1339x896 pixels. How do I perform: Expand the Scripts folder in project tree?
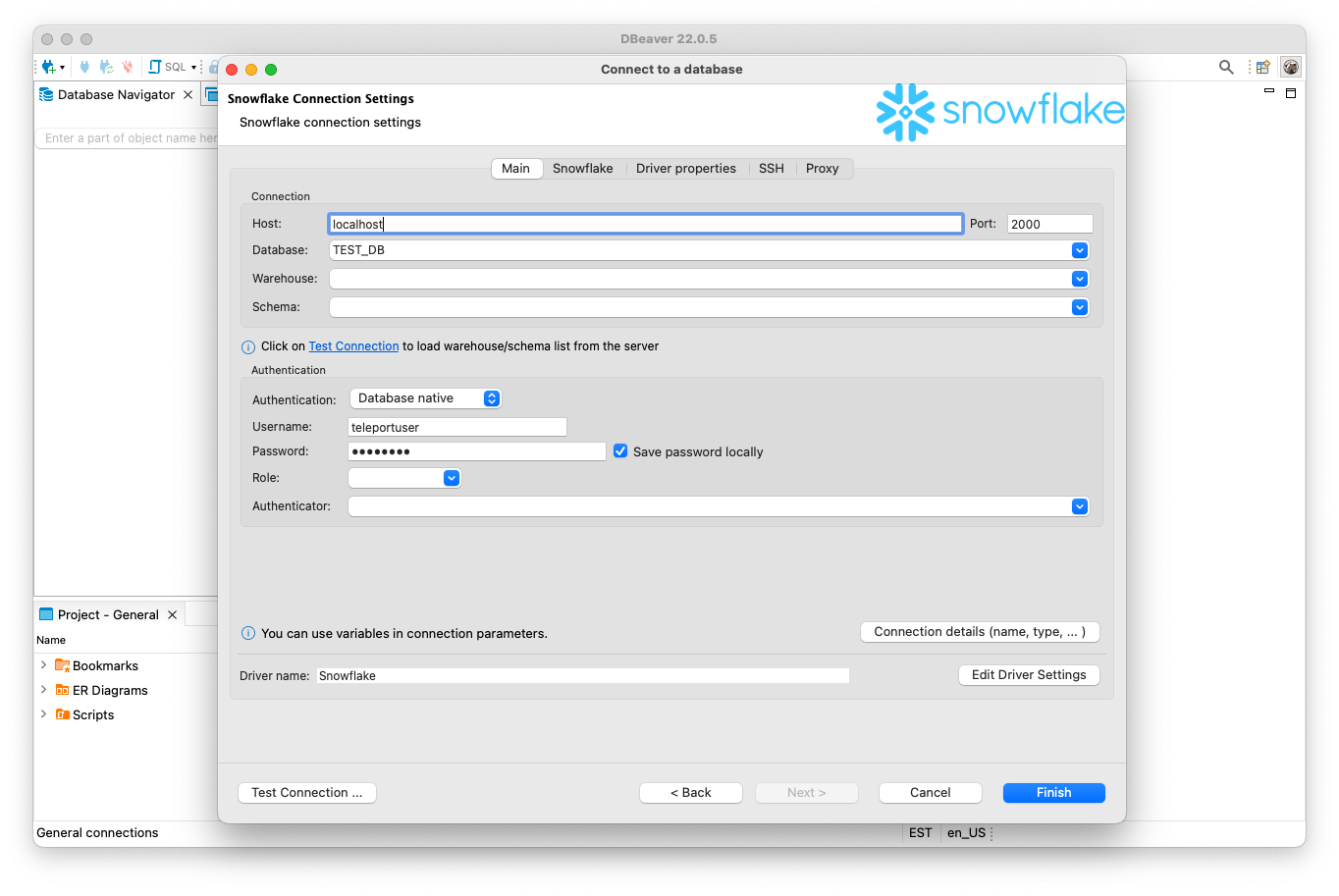43,714
